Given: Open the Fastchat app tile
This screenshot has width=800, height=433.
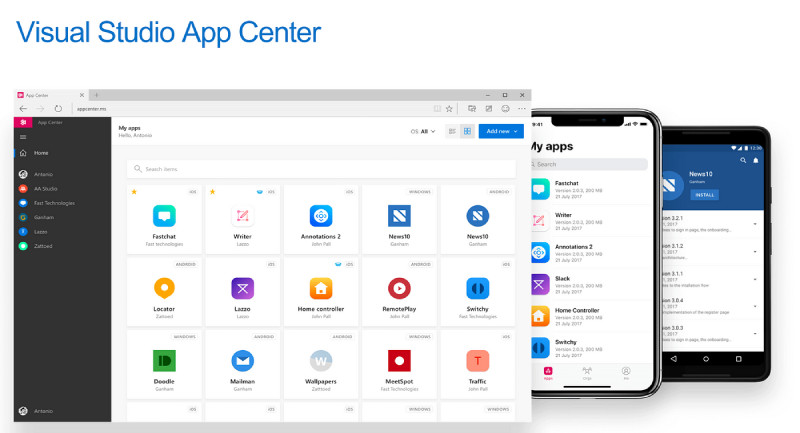Looking at the screenshot, I should coord(164,219).
